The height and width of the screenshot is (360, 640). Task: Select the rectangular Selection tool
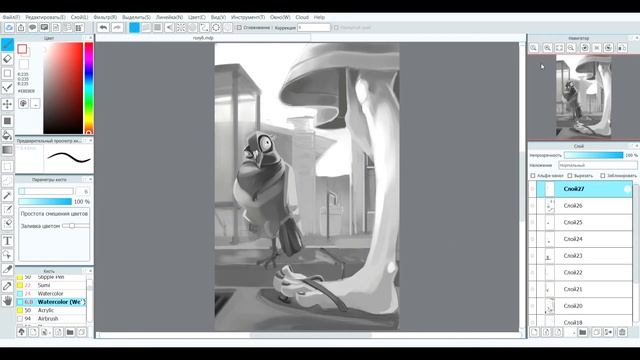coord(7,166)
